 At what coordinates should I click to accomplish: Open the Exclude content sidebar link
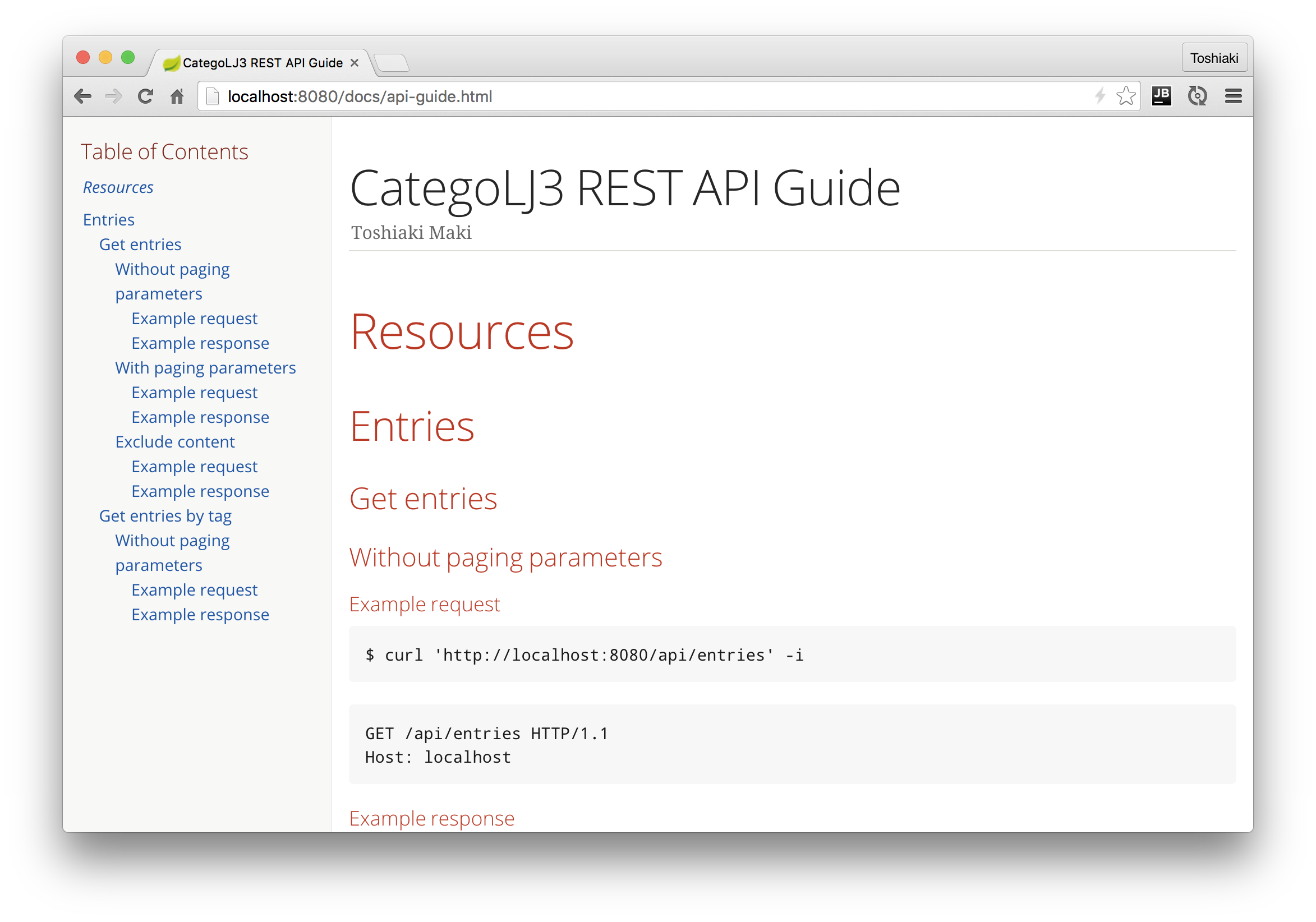point(175,442)
